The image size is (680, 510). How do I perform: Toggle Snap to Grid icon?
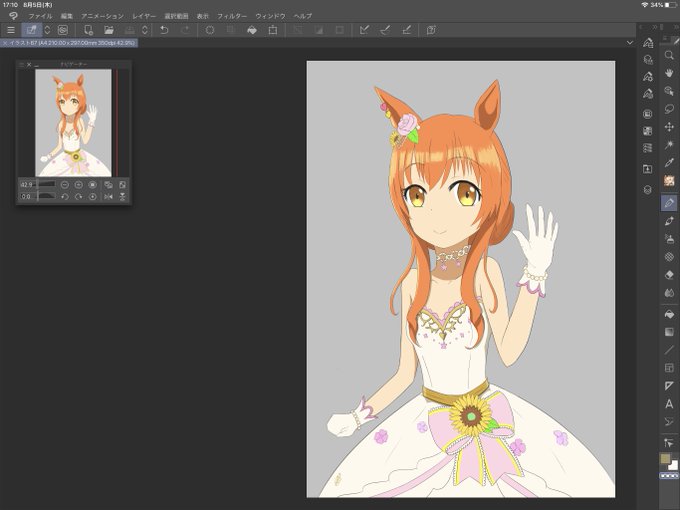[x=406, y=30]
